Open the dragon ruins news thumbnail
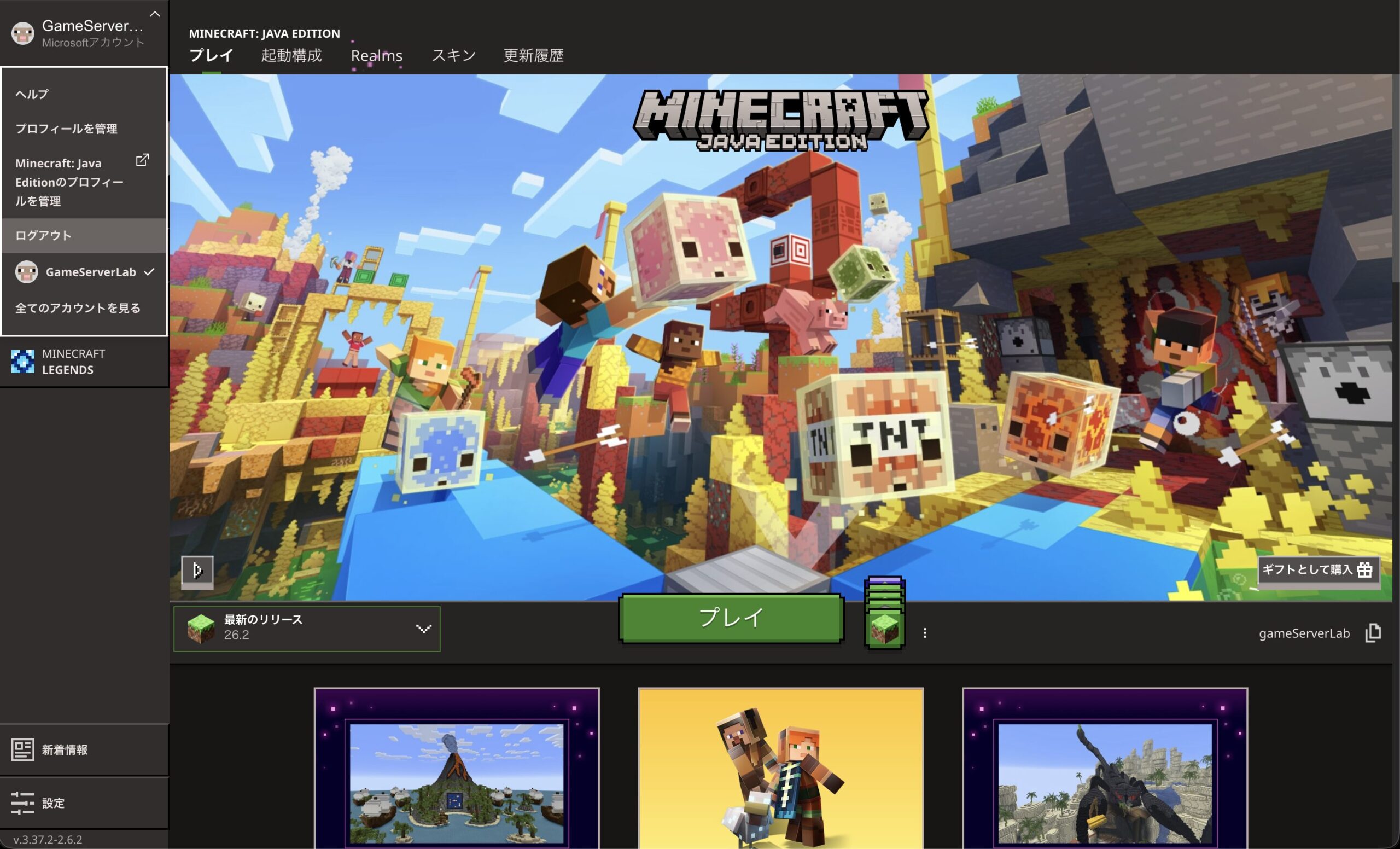This screenshot has height=849, width=1400. 1105,768
